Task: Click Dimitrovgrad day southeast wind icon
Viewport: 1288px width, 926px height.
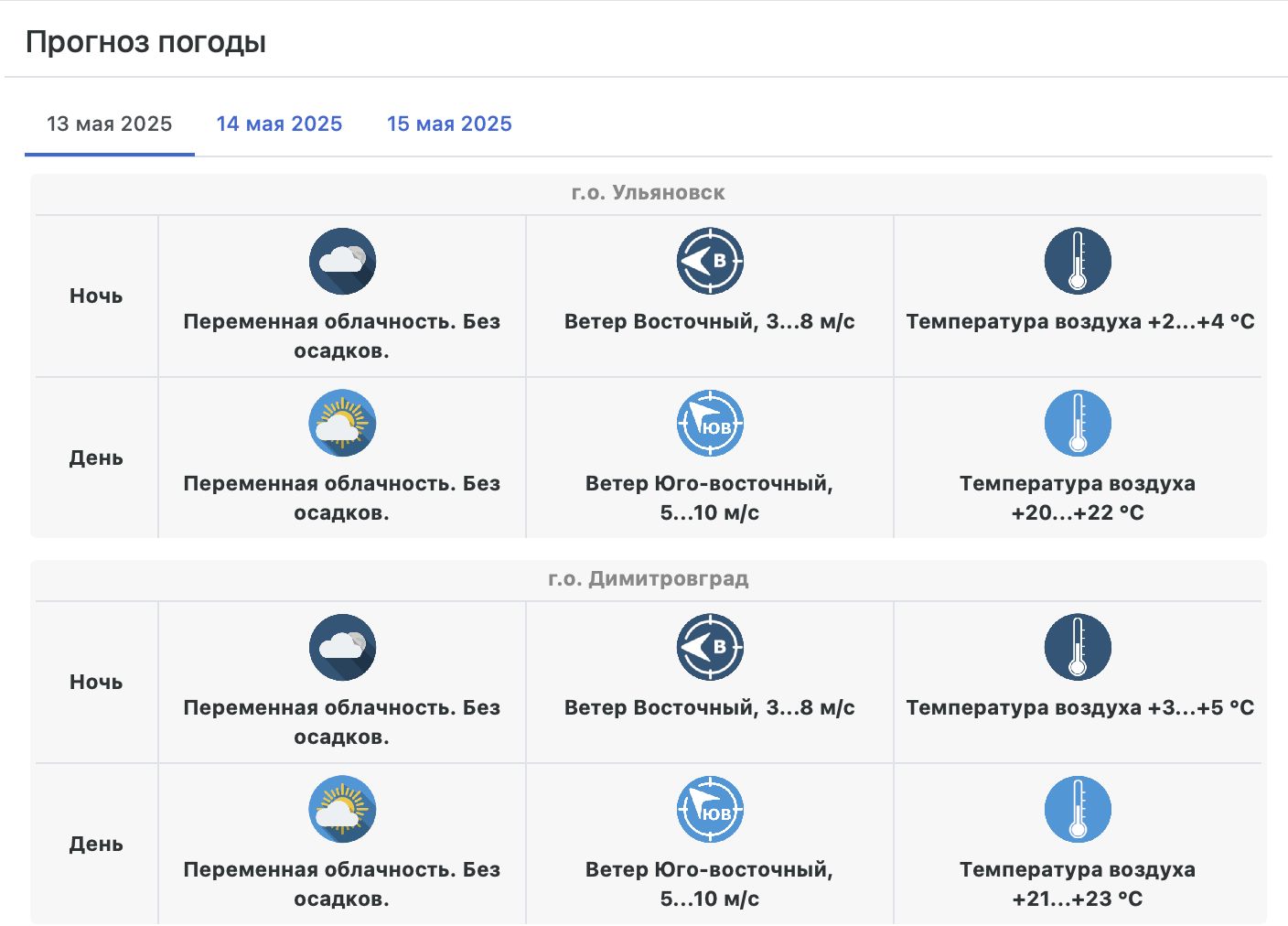Action: [x=710, y=809]
